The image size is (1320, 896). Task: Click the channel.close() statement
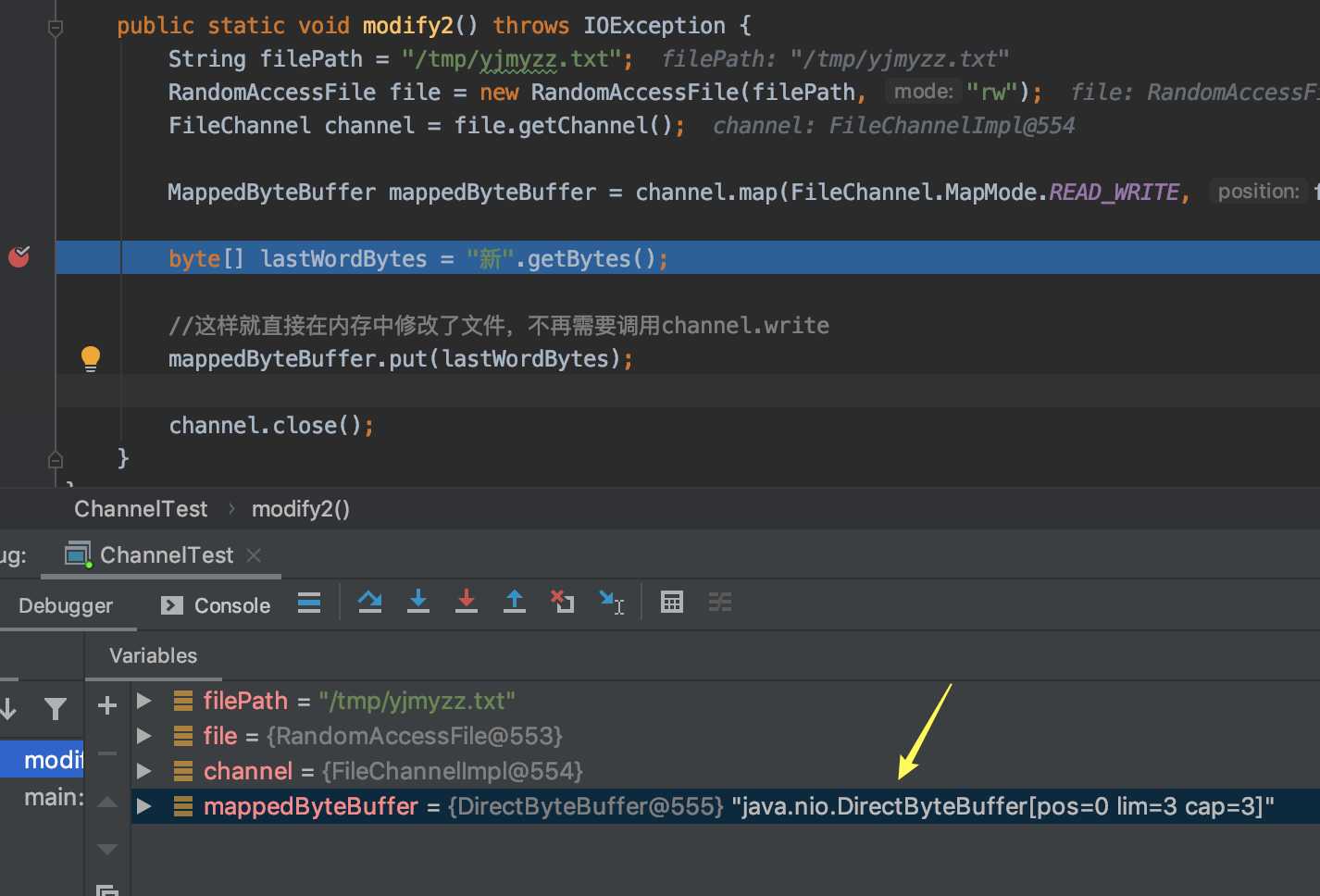pyautogui.click(x=271, y=426)
